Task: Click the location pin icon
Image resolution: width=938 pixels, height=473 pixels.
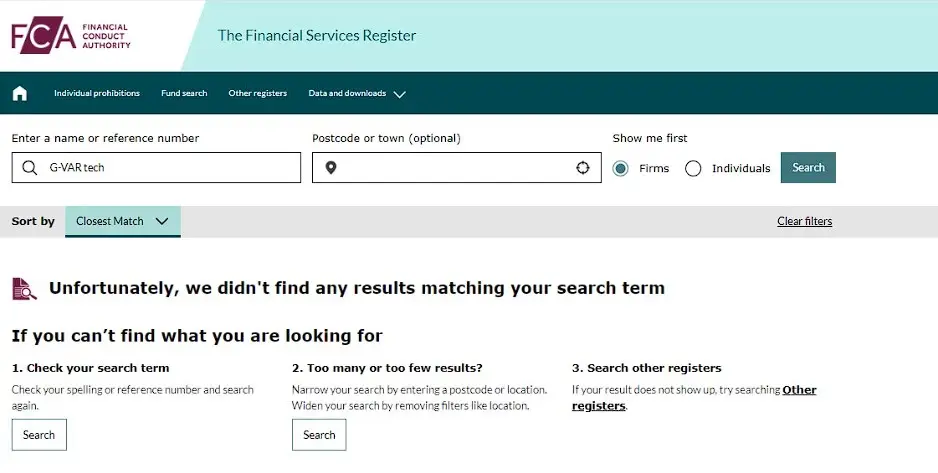Action: (331, 167)
